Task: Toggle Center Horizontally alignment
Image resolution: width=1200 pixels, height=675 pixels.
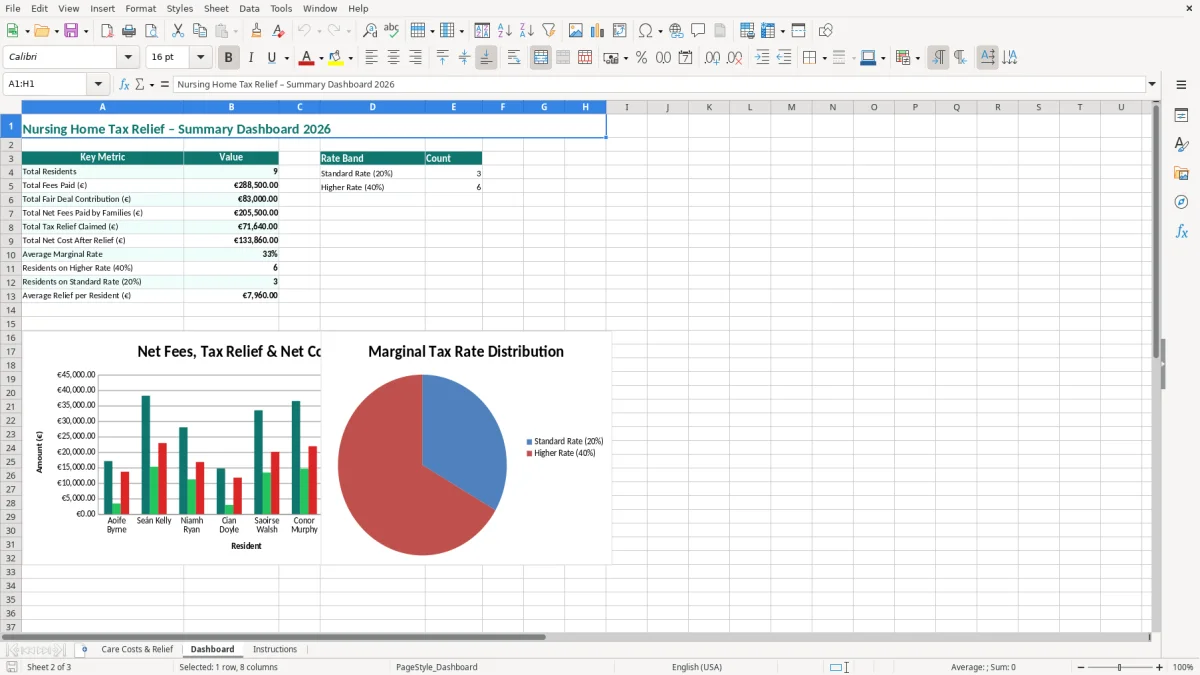Action: click(394, 58)
